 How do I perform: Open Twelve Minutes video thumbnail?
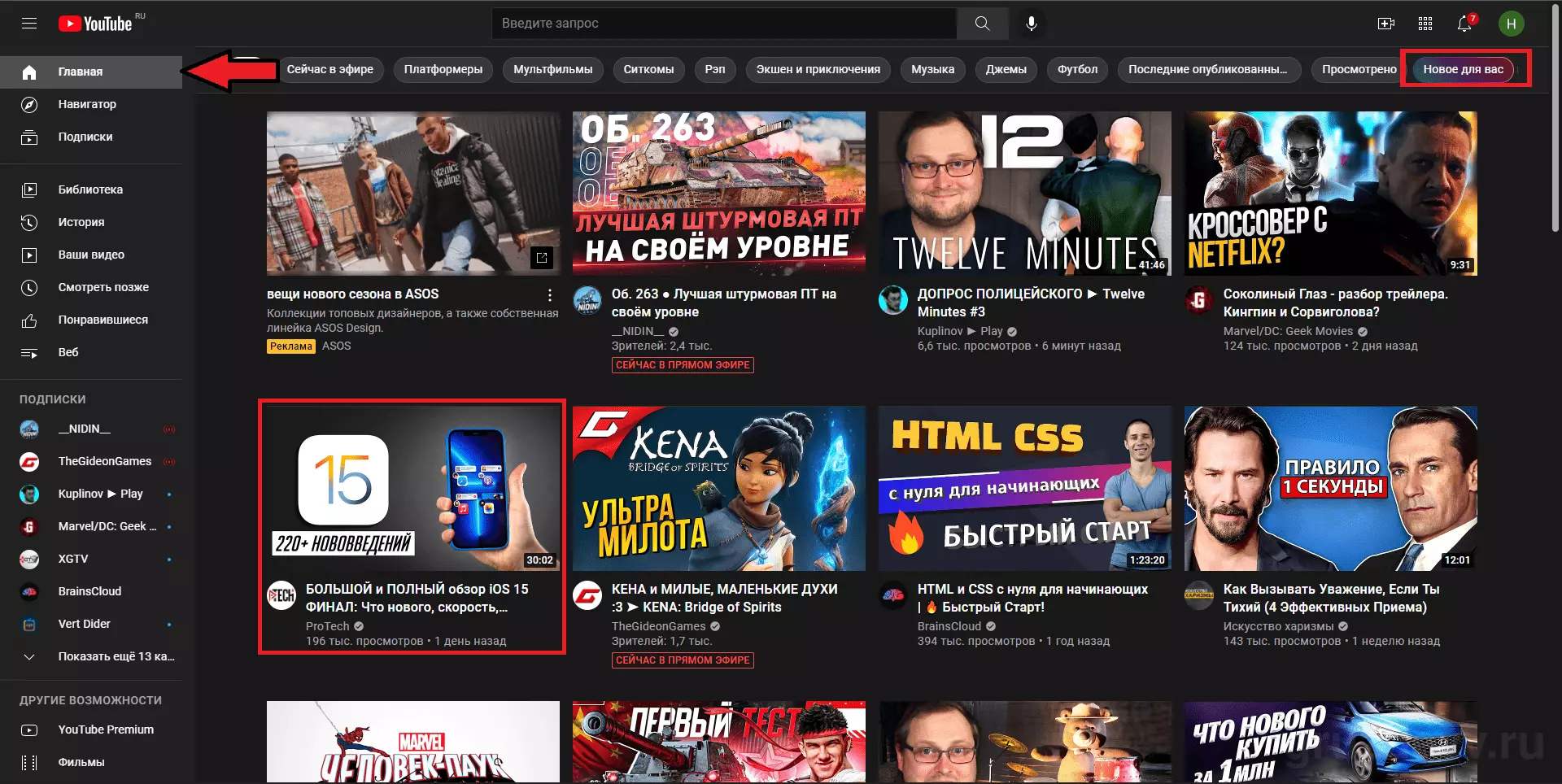pyautogui.click(x=1025, y=194)
